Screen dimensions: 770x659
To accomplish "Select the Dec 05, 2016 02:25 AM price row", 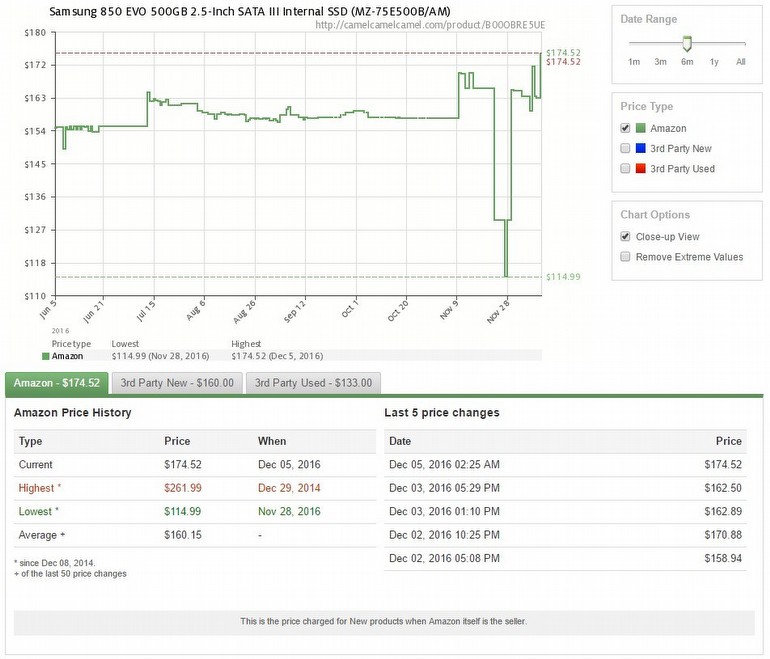I will [565, 465].
